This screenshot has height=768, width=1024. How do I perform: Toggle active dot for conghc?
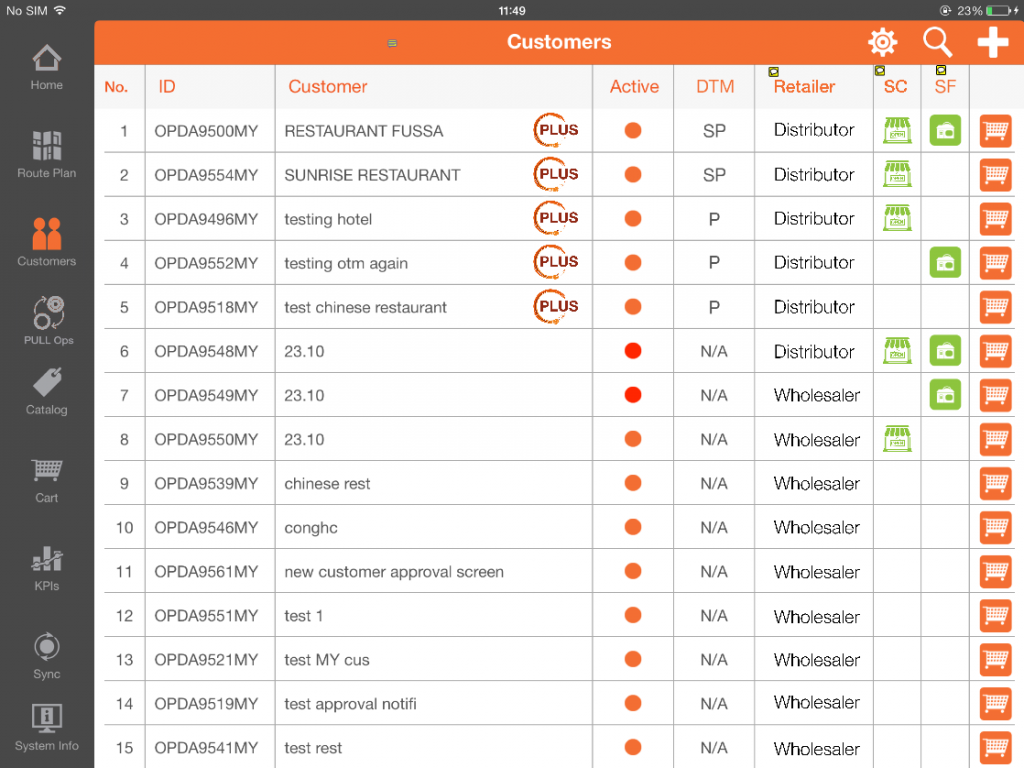(633, 527)
